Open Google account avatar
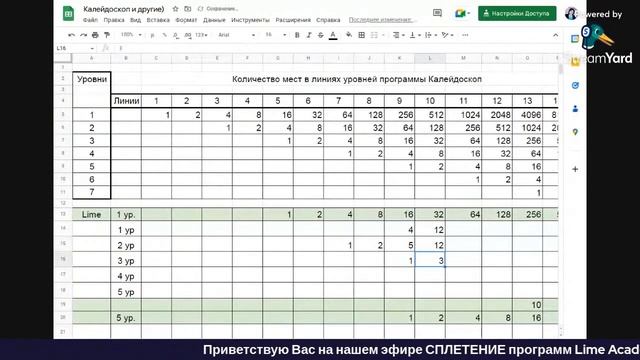 (x=571, y=13)
